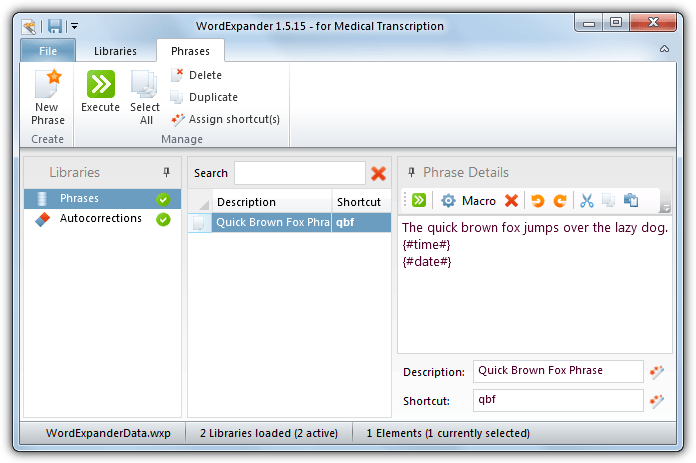This screenshot has height=463, width=696.
Task: Toggle the Phrases library active checkmark
Action: 163,199
